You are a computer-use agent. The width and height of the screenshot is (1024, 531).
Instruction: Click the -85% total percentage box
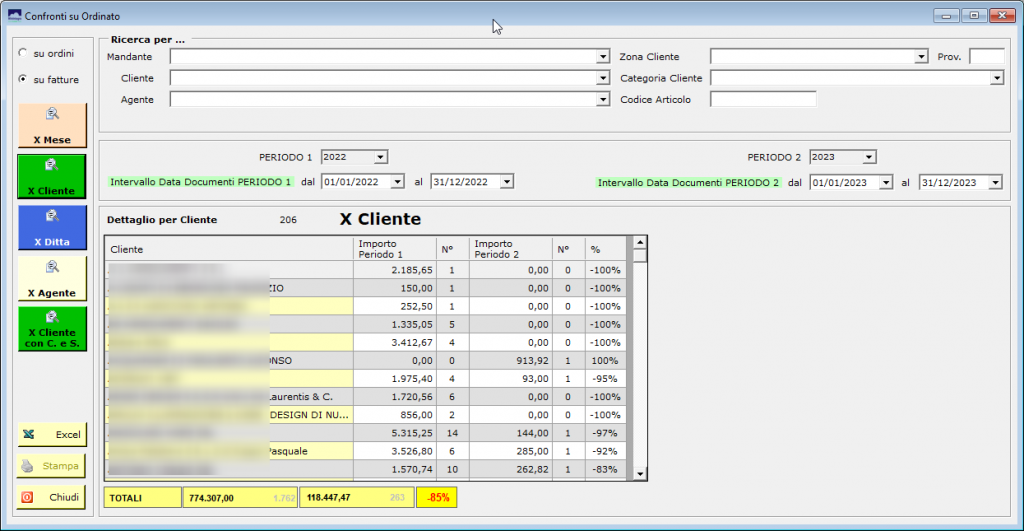(437, 498)
